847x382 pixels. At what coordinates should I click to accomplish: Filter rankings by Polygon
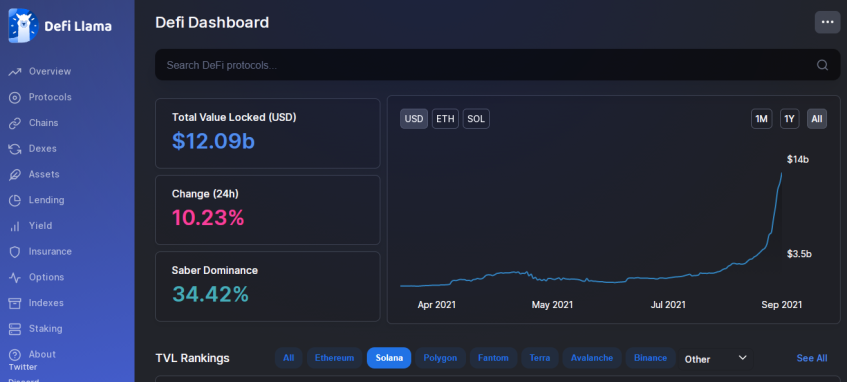pyautogui.click(x=440, y=358)
